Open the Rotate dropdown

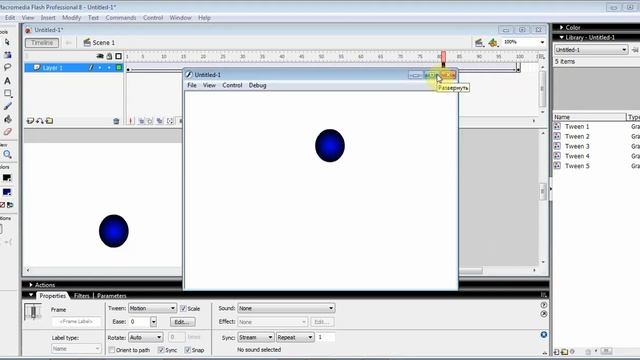pos(146,337)
